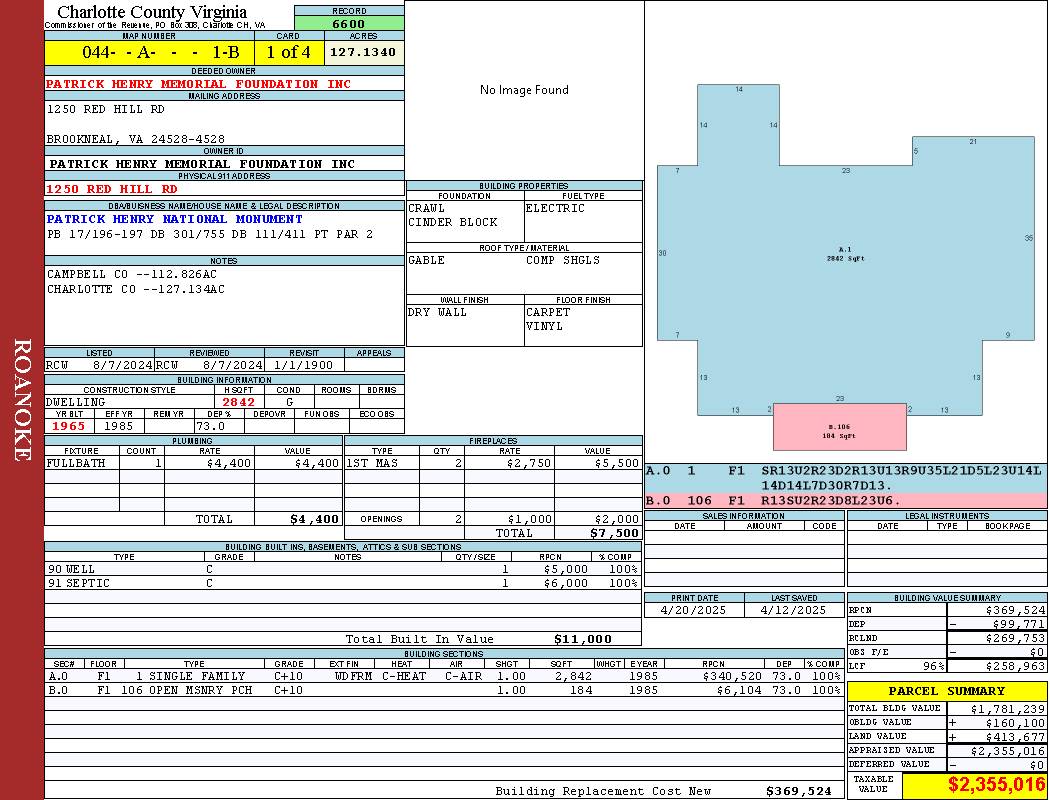Select 'PATRICK HENRY NATIONAL MONUMENT' name
The image size is (1050, 800).
(x=174, y=219)
